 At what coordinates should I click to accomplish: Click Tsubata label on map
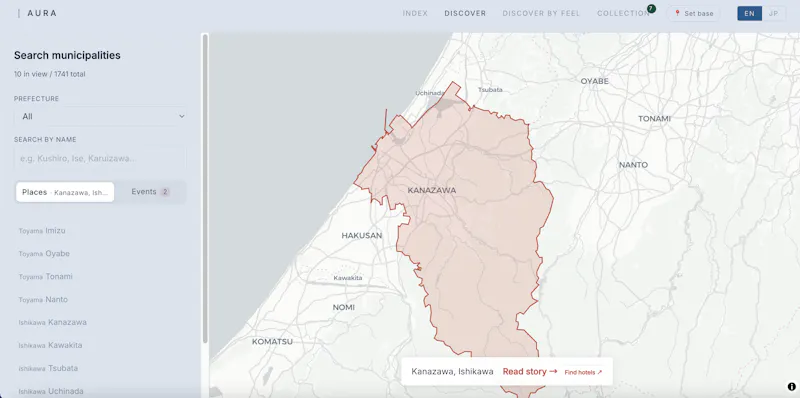pyautogui.click(x=490, y=90)
